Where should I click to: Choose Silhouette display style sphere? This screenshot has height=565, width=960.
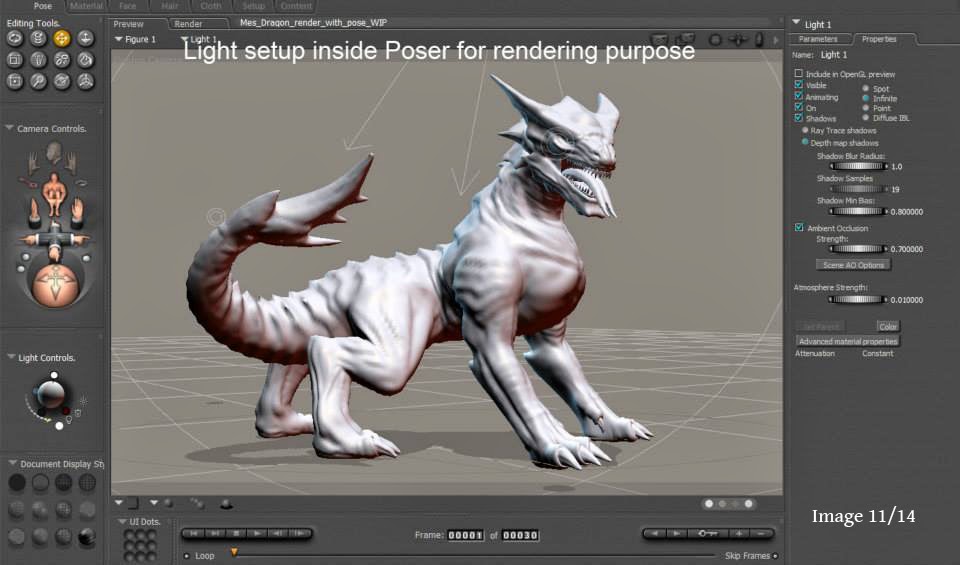point(17,483)
